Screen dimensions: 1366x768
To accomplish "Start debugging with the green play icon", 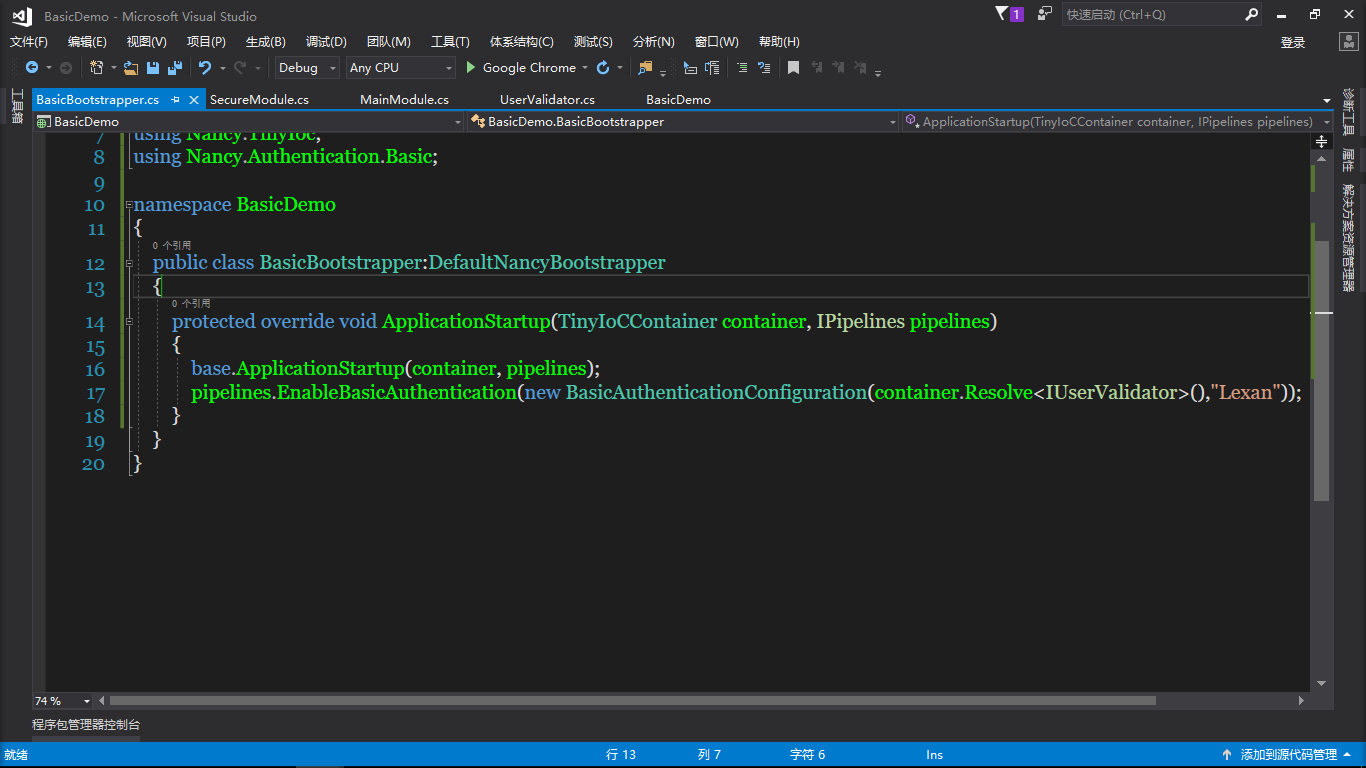I will click(472, 68).
